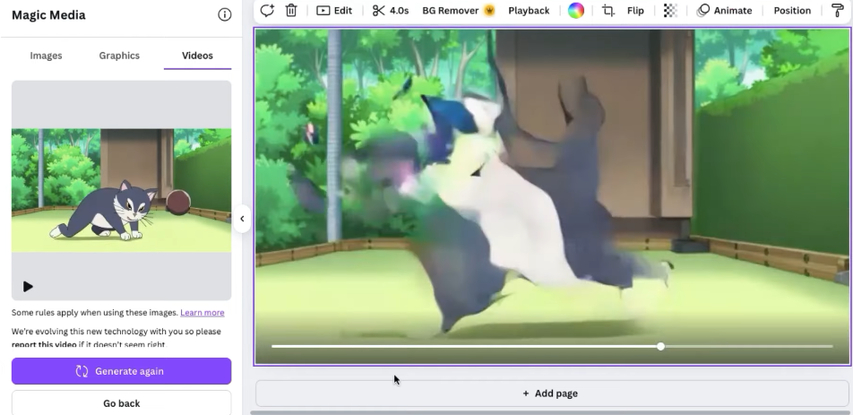Click the report this video link
Image resolution: width=853 pixels, height=415 pixels.
[x=45, y=344]
